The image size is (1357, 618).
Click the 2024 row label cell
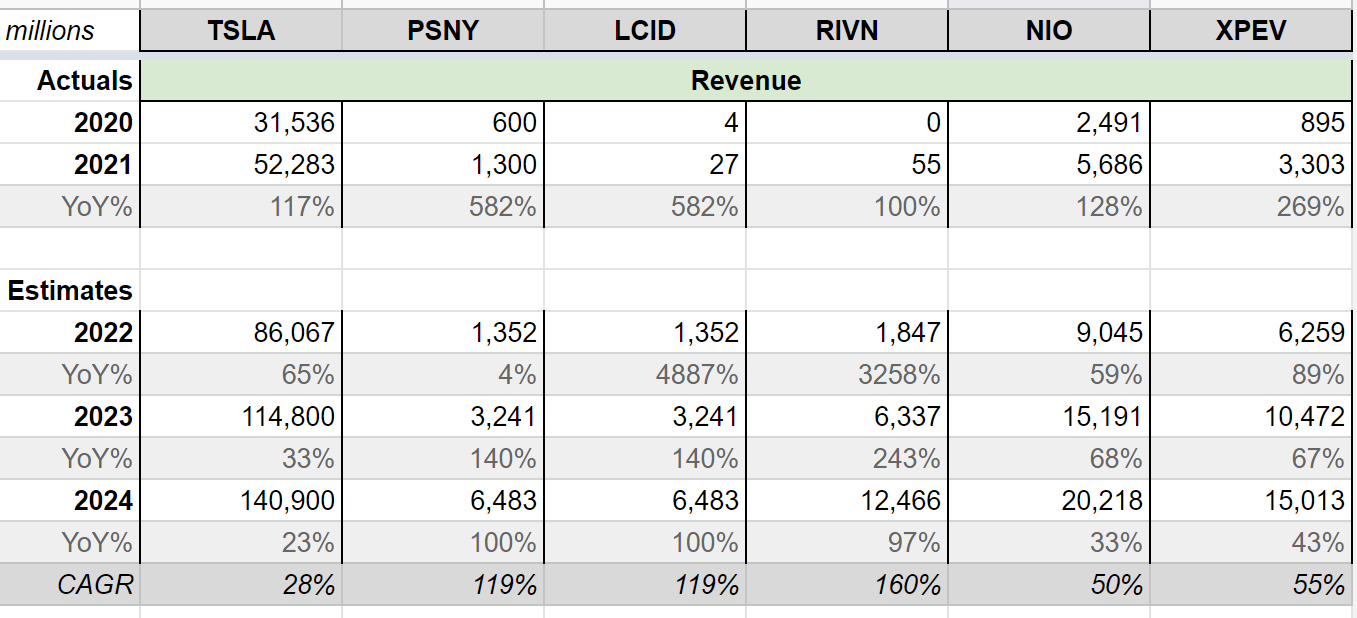(x=70, y=500)
